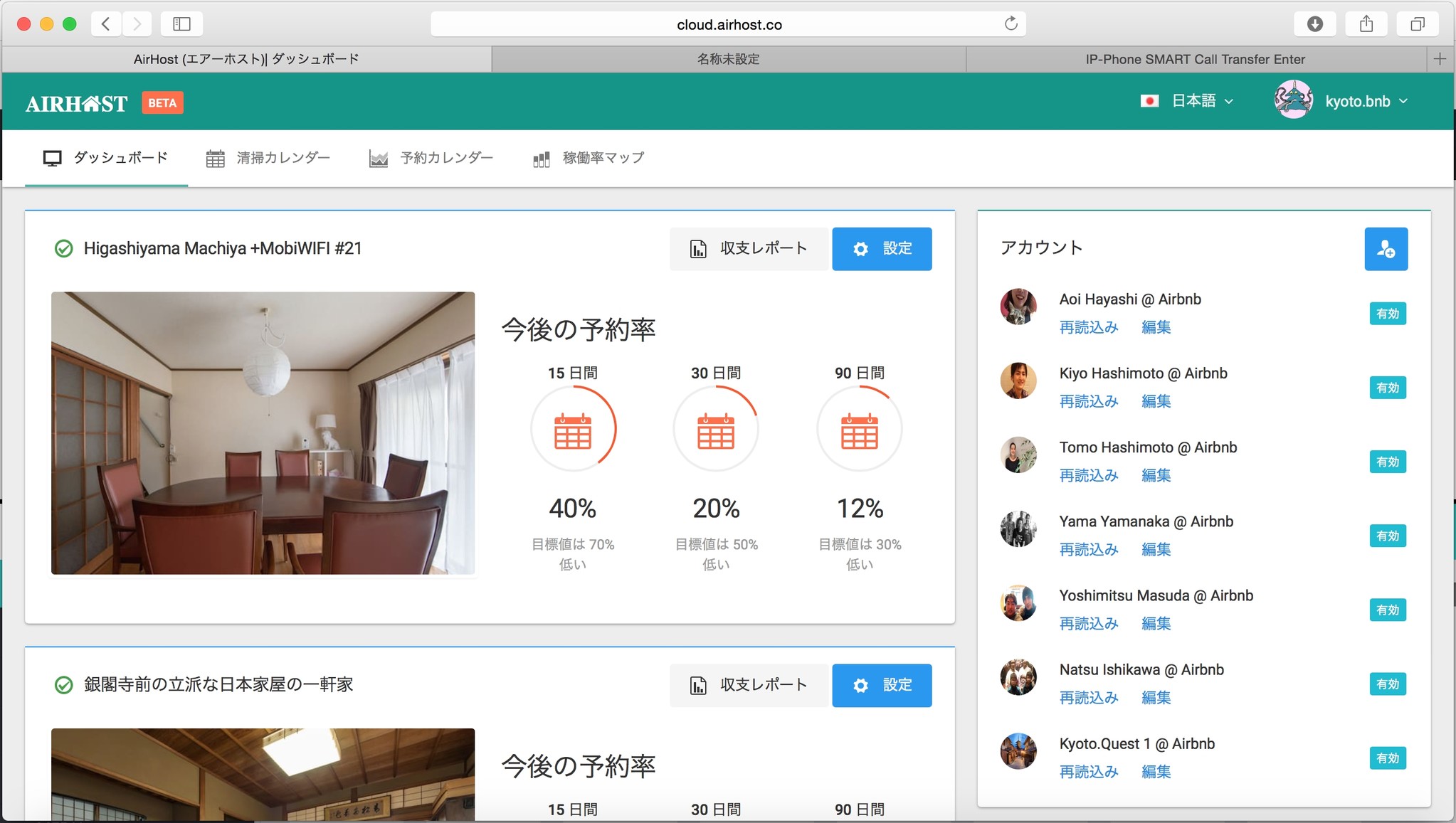Open the 稼働率マップ bar-graph icon
Image resolution: width=1456 pixels, height=823 pixels.
540,158
